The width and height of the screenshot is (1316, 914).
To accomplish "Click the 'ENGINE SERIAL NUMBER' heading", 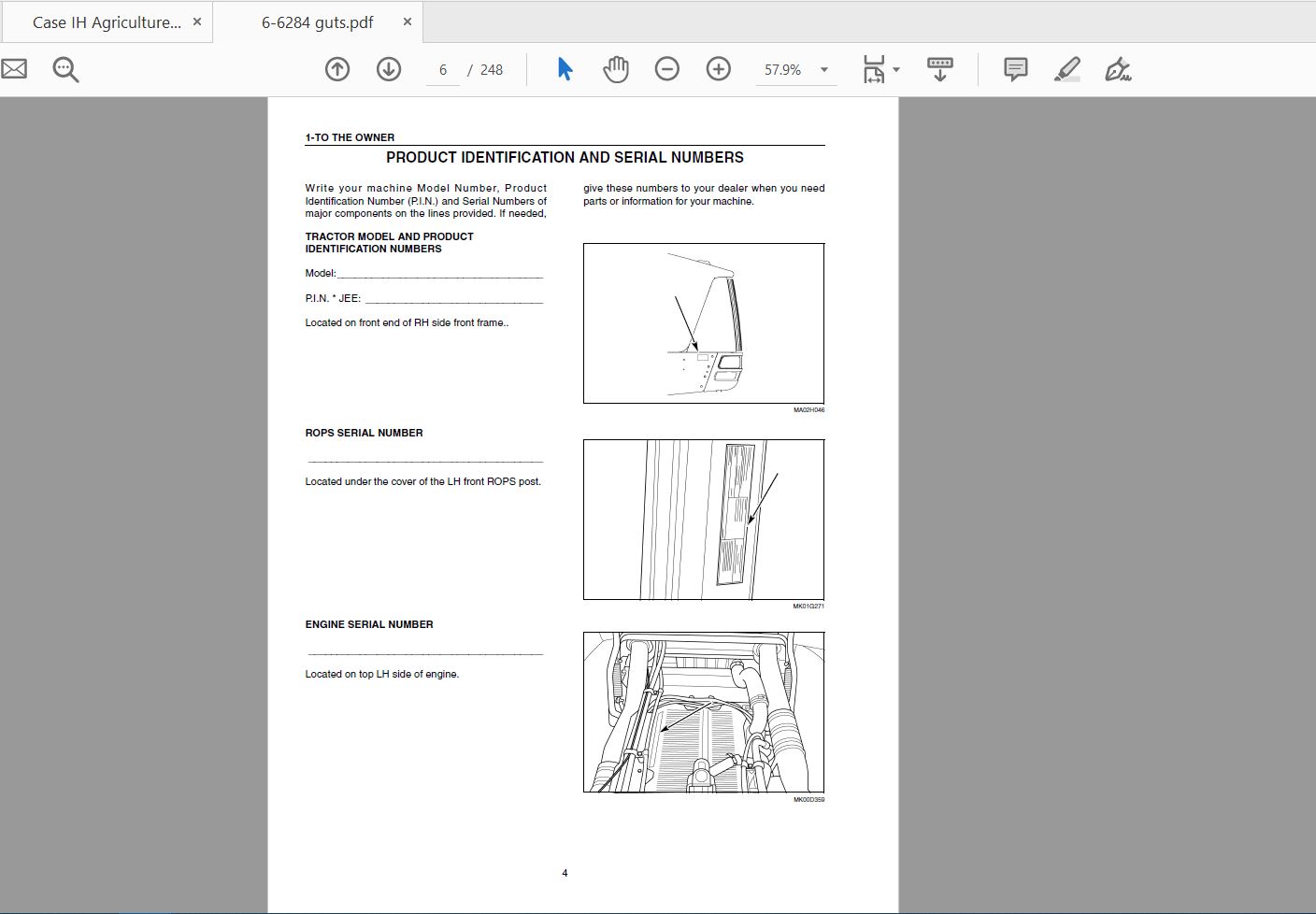I will pos(369,624).
